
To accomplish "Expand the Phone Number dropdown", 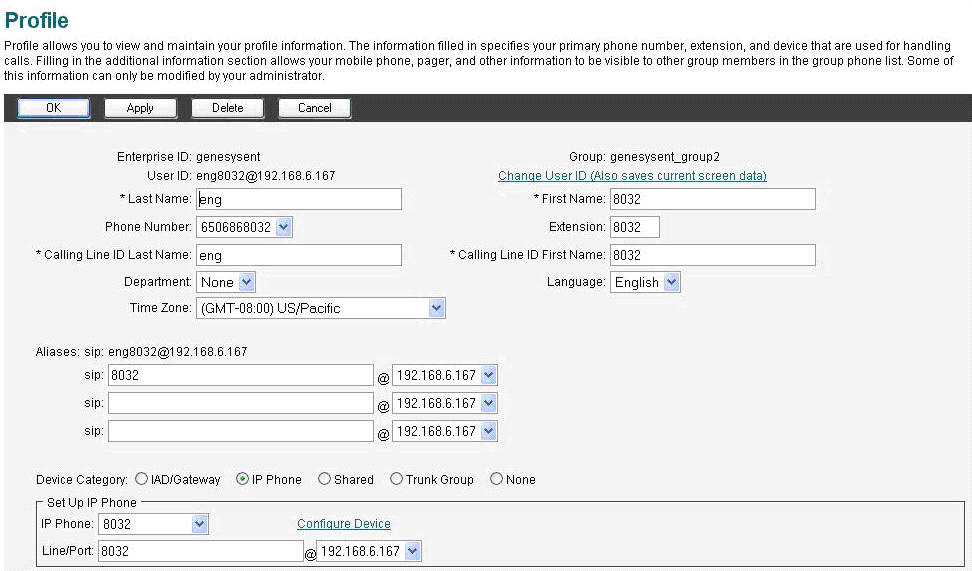I will click(244, 228).
